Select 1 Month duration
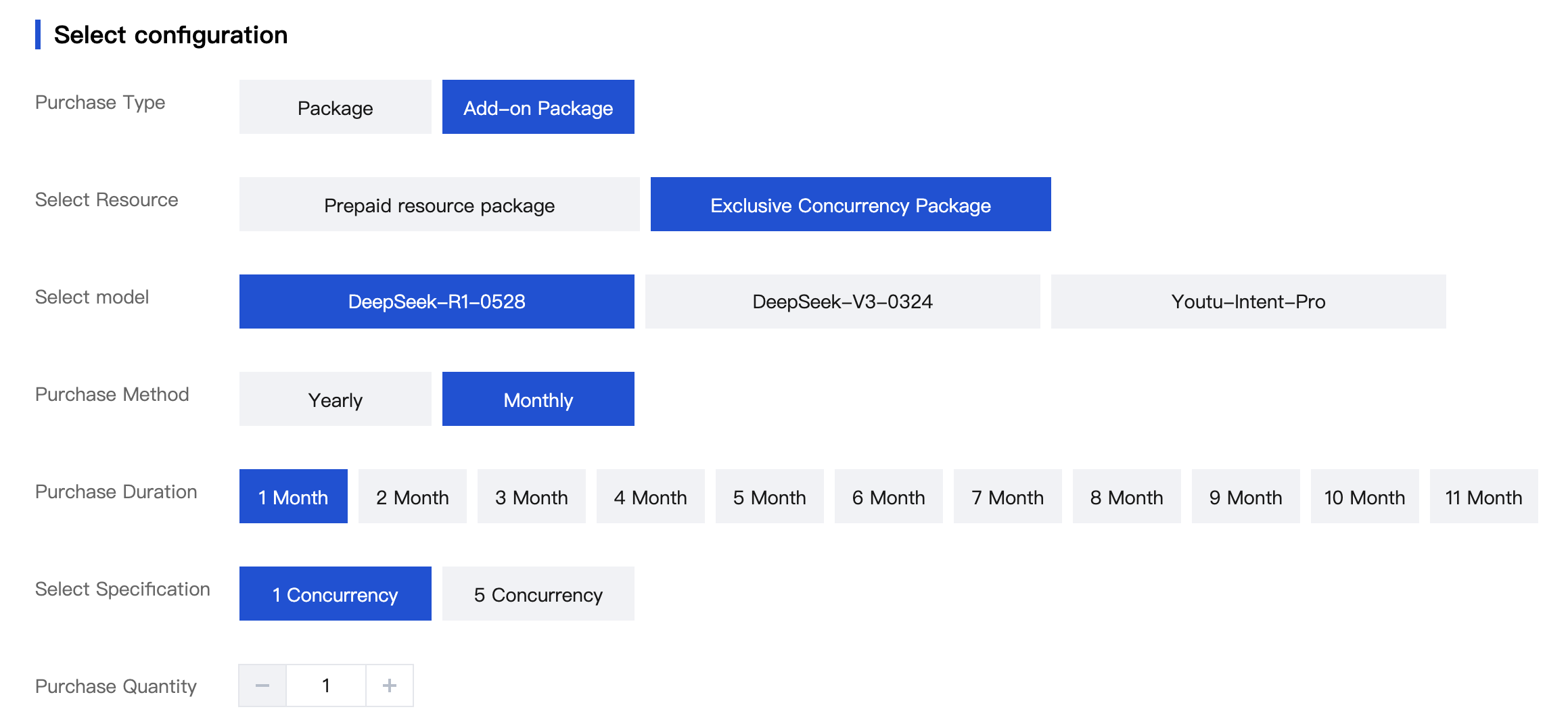Viewport: 1568px width, 722px height. (293, 496)
